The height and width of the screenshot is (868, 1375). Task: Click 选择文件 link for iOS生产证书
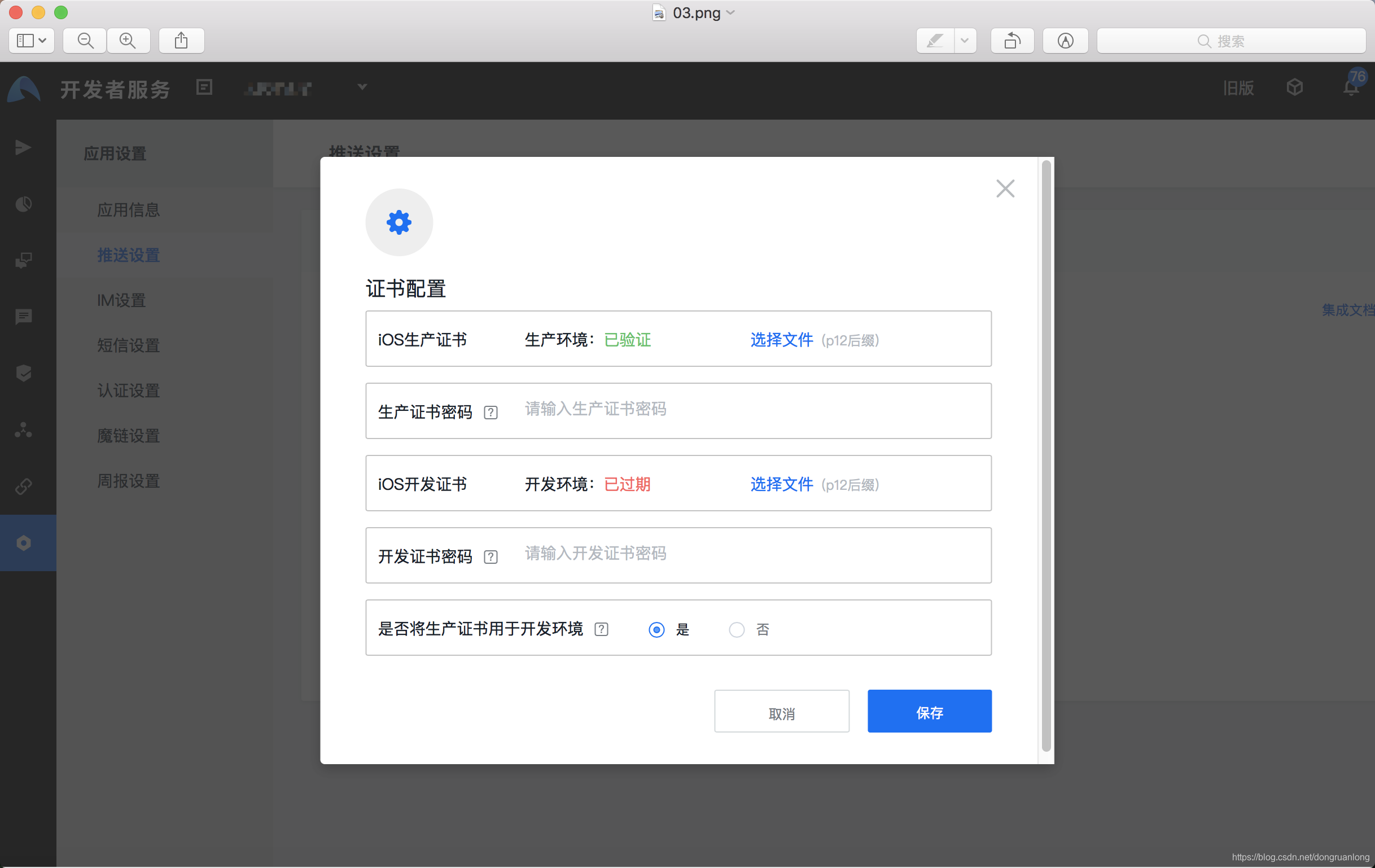coord(781,340)
